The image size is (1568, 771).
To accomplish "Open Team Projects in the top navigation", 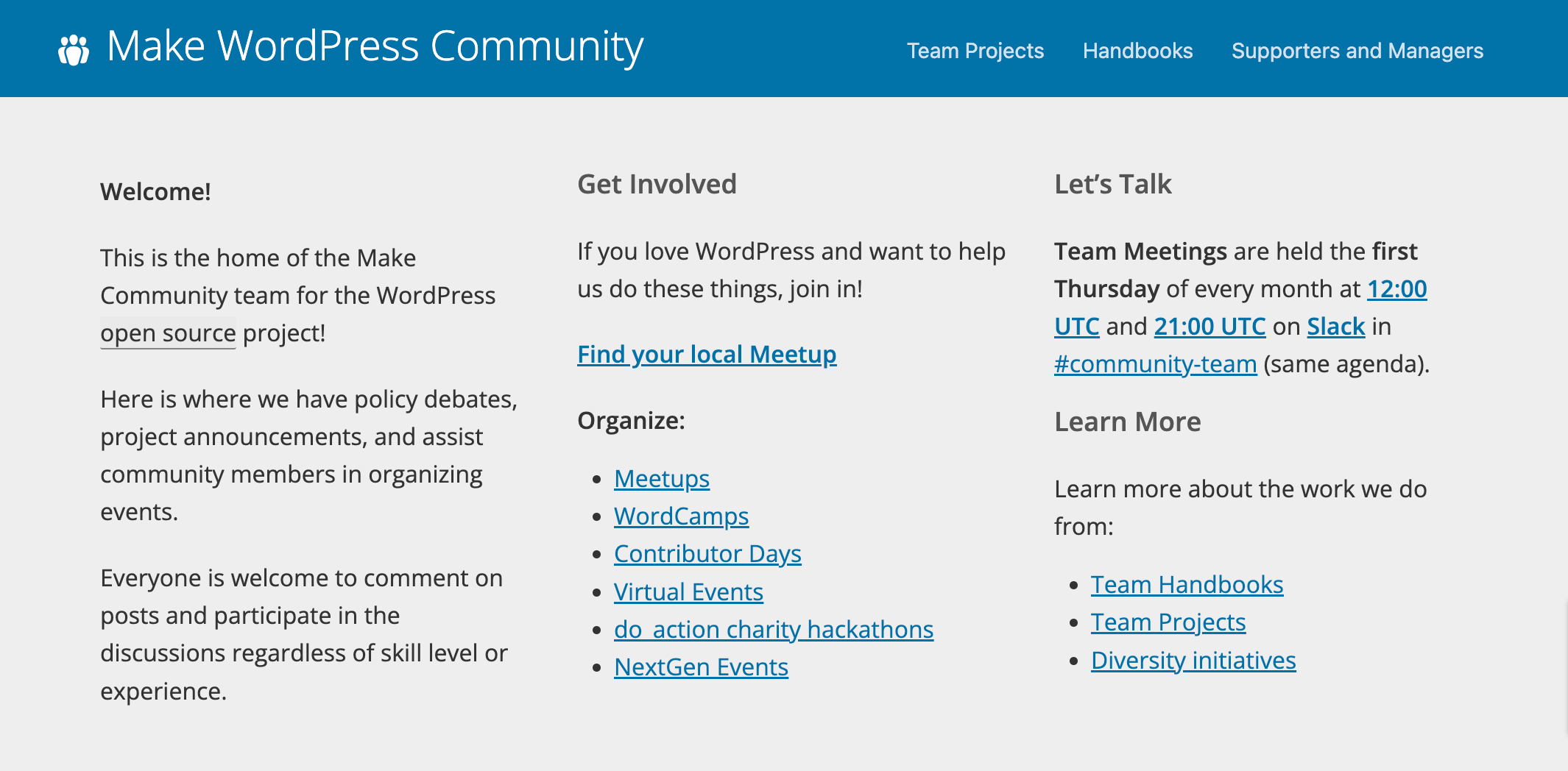I will point(975,51).
